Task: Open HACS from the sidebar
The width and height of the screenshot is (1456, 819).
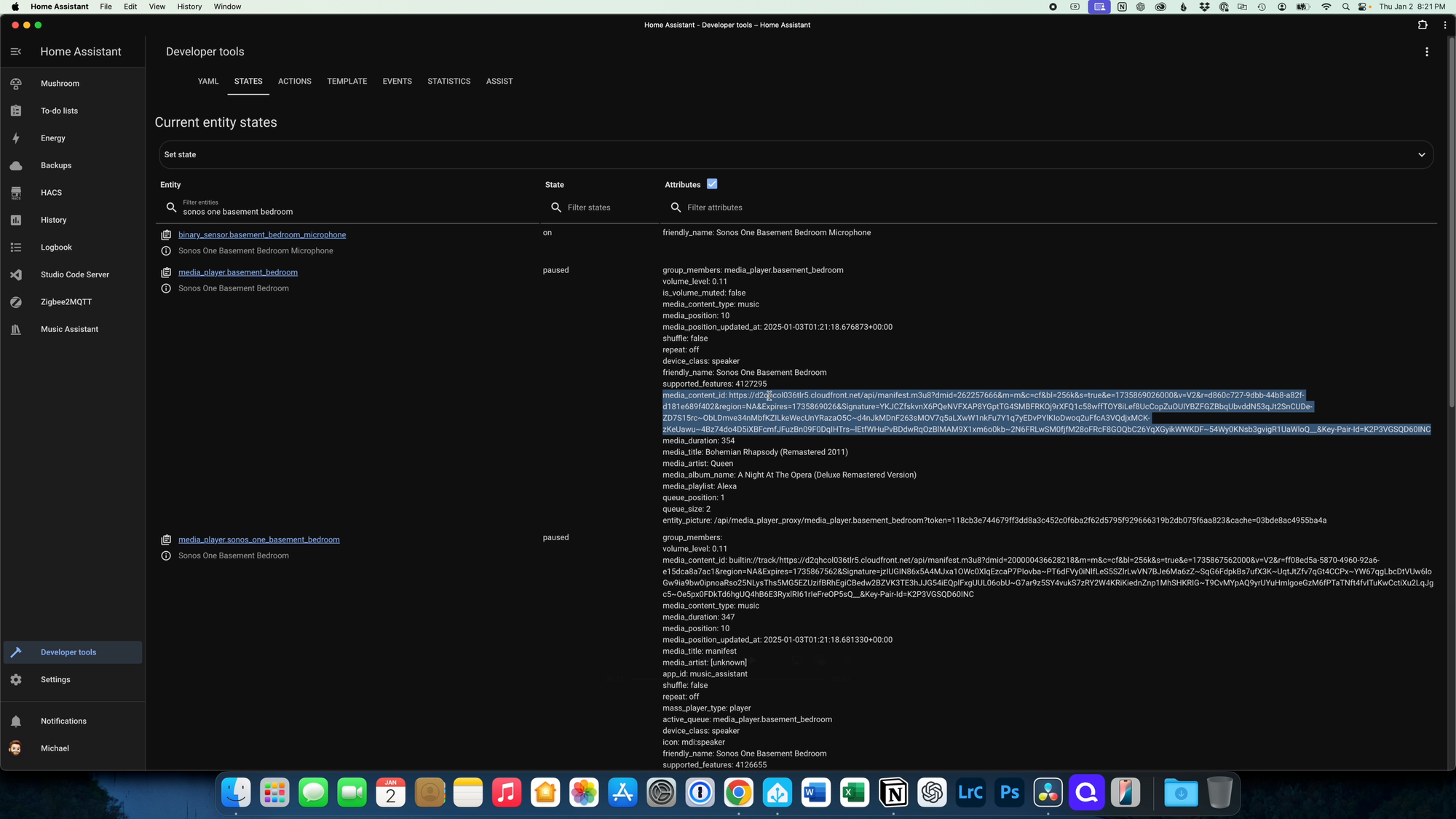Action: pyautogui.click(x=73, y=193)
